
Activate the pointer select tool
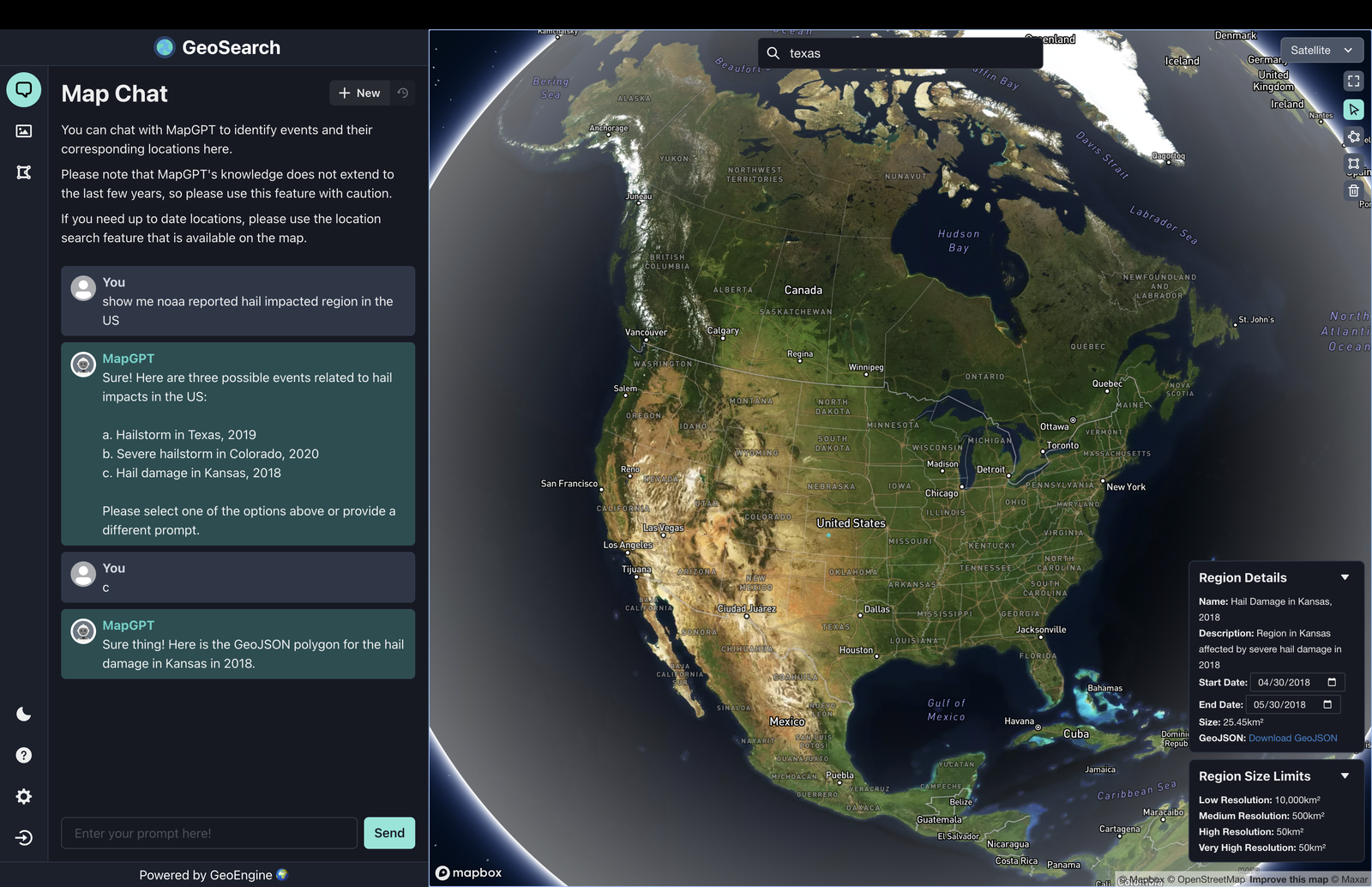pos(1353,109)
